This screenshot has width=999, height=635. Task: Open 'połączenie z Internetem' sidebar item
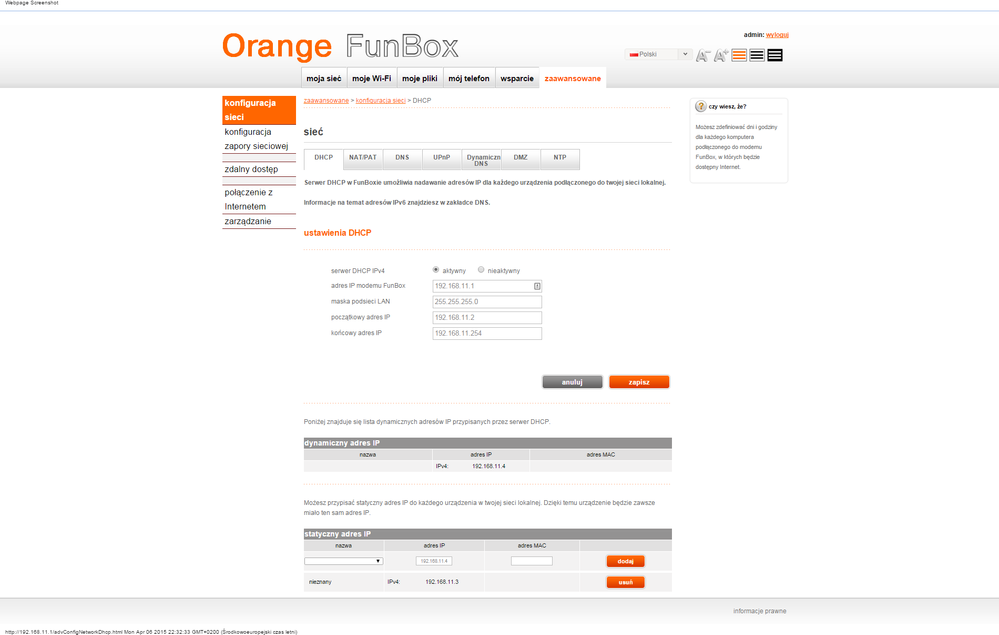(x=259, y=199)
